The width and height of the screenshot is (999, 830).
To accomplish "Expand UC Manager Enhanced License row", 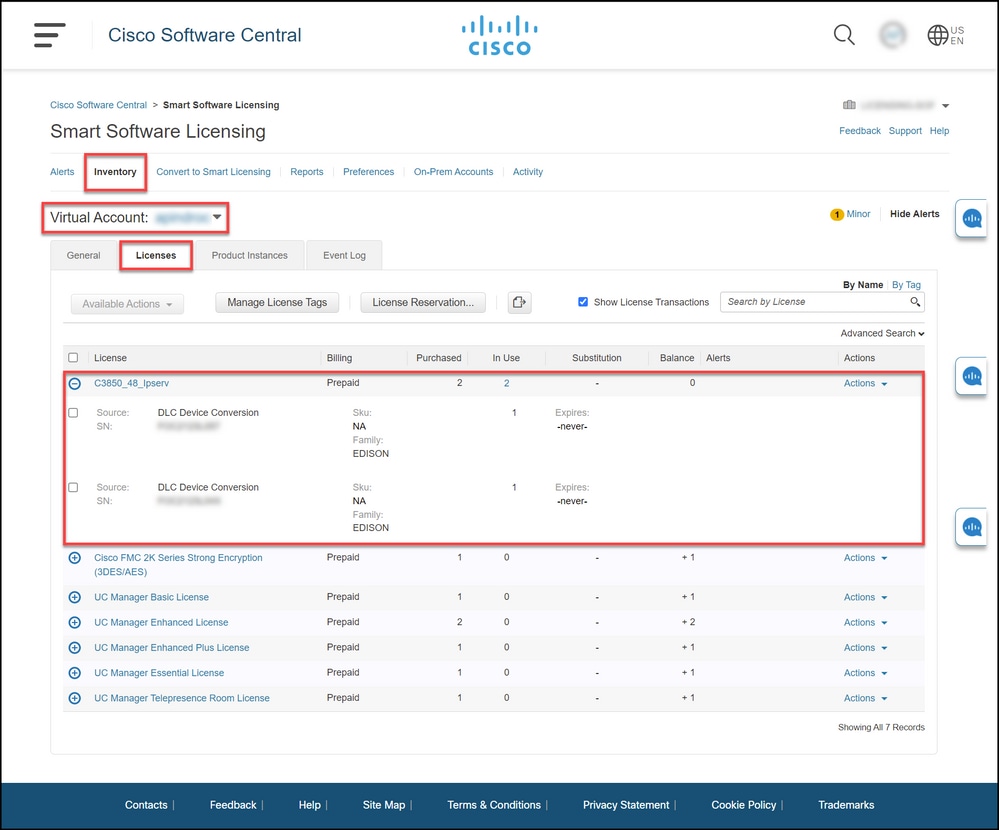I will click(75, 622).
